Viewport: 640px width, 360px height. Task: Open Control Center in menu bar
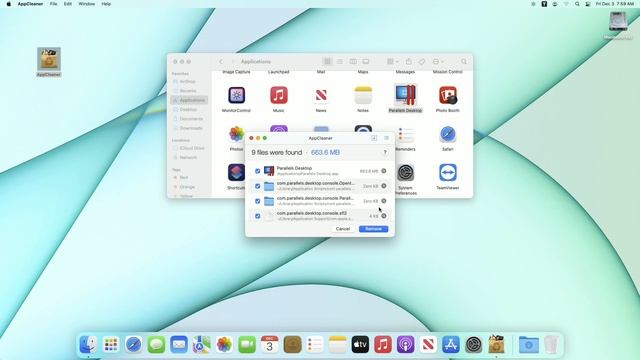(588, 4)
